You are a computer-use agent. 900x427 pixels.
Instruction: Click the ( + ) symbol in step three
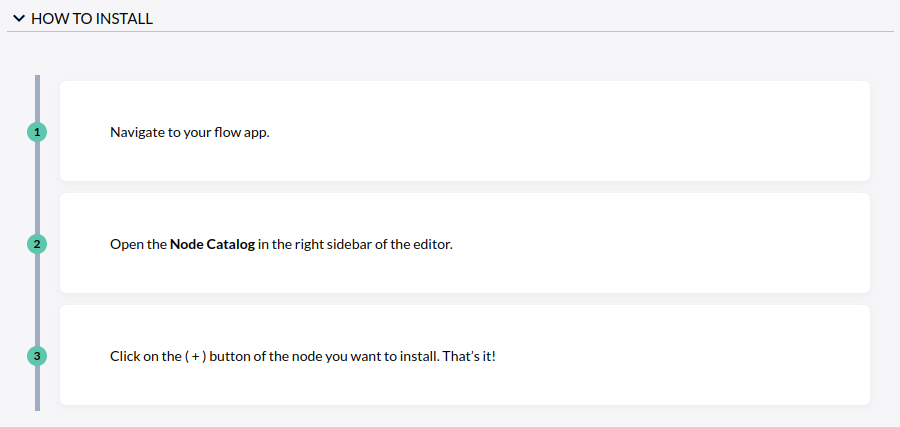196,356
